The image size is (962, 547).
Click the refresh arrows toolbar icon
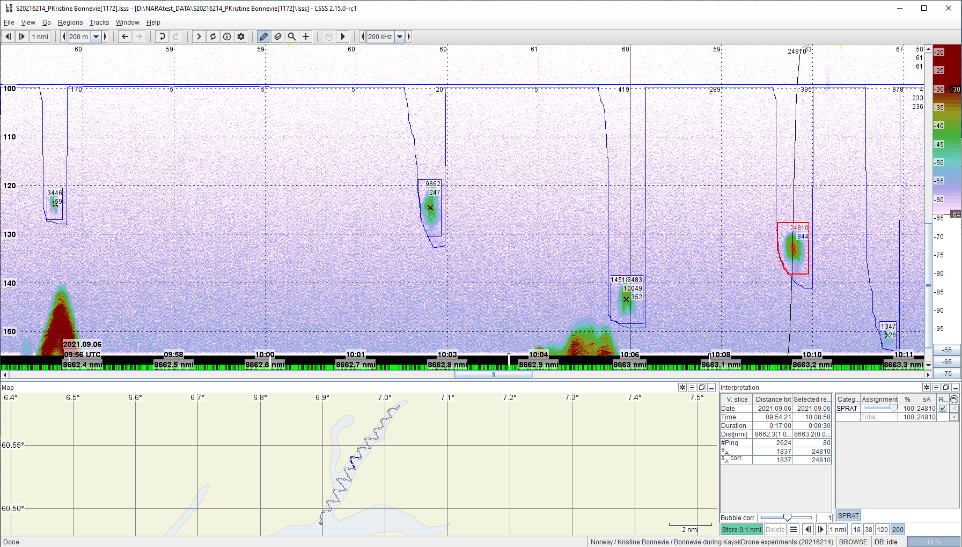(x=213, y=36)
